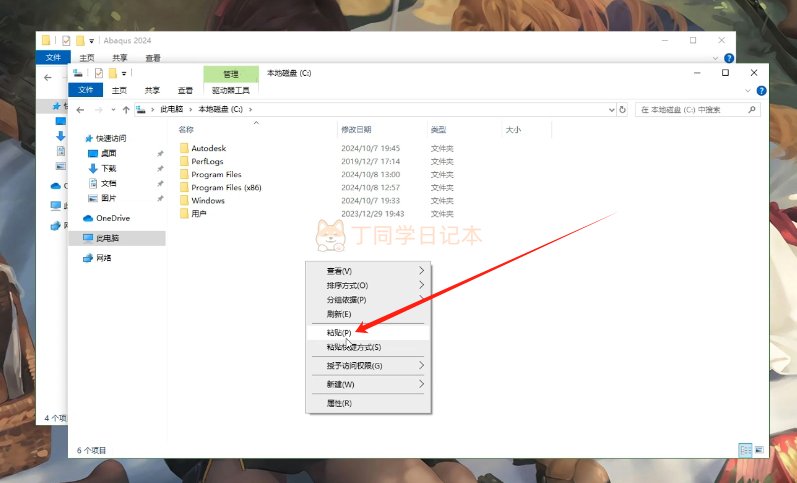Open help icon in Abaqus 2024 window
Screen dimensions: 797x483
point(728,58)
